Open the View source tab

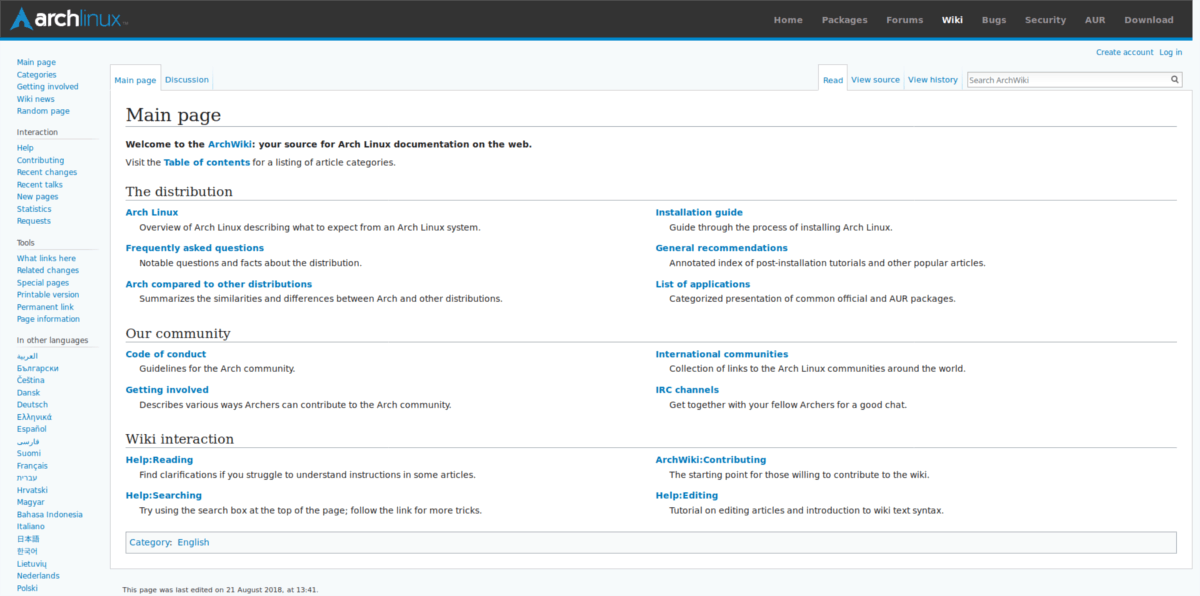[x=875, y=79]
